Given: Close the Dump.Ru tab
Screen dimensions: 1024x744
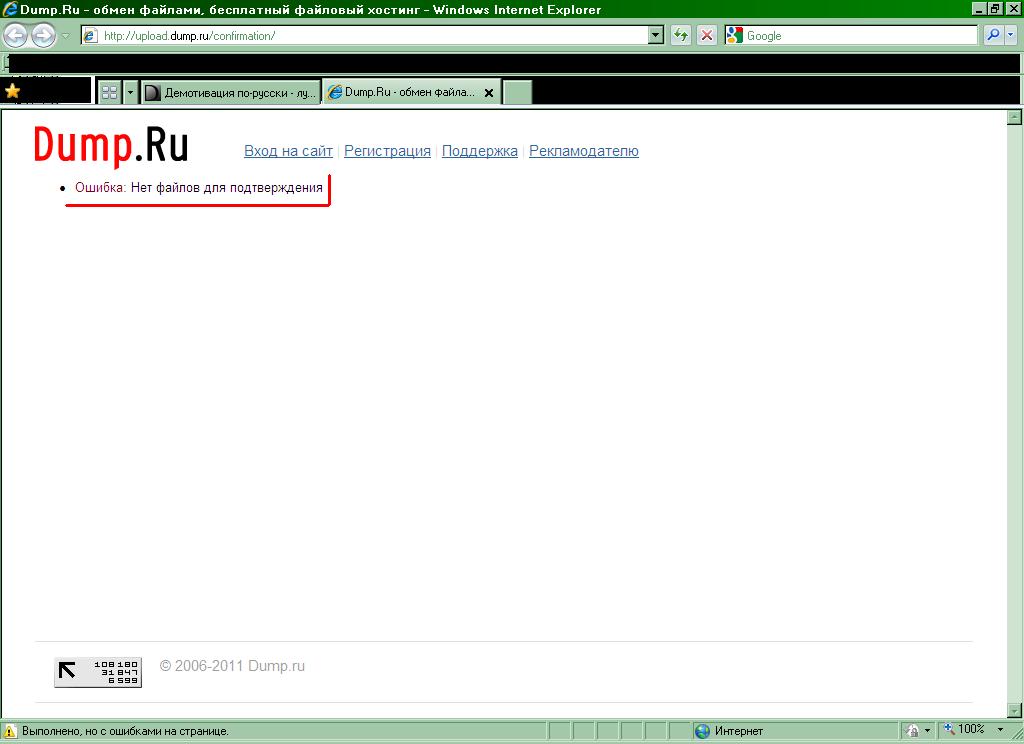Looking at the screenshot, I should click(x=488, y=93).
